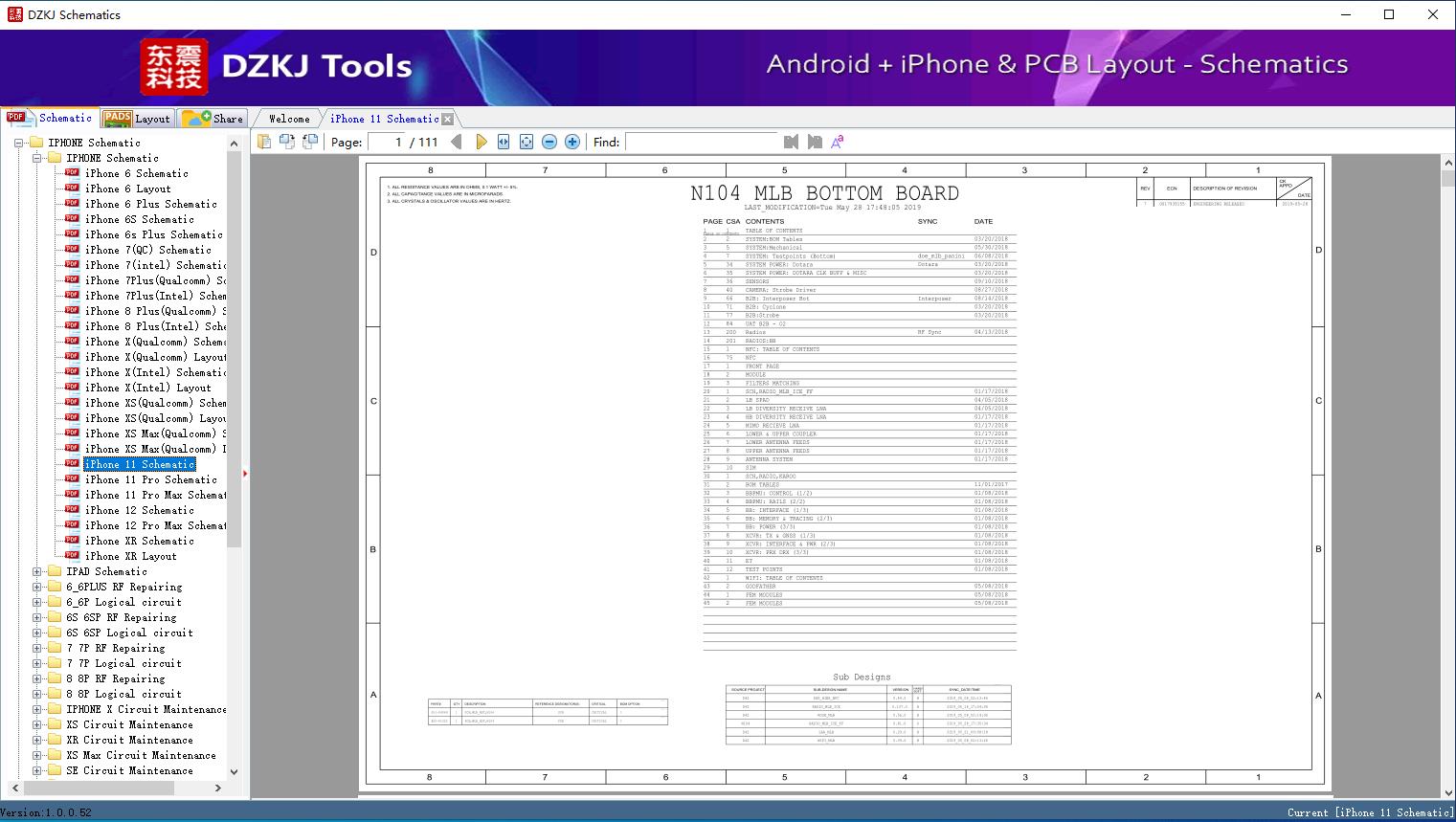Expand the 8 8P Logical circuit folder
The height and width of the screenshot is (822, 1456).
click(37, 694)
